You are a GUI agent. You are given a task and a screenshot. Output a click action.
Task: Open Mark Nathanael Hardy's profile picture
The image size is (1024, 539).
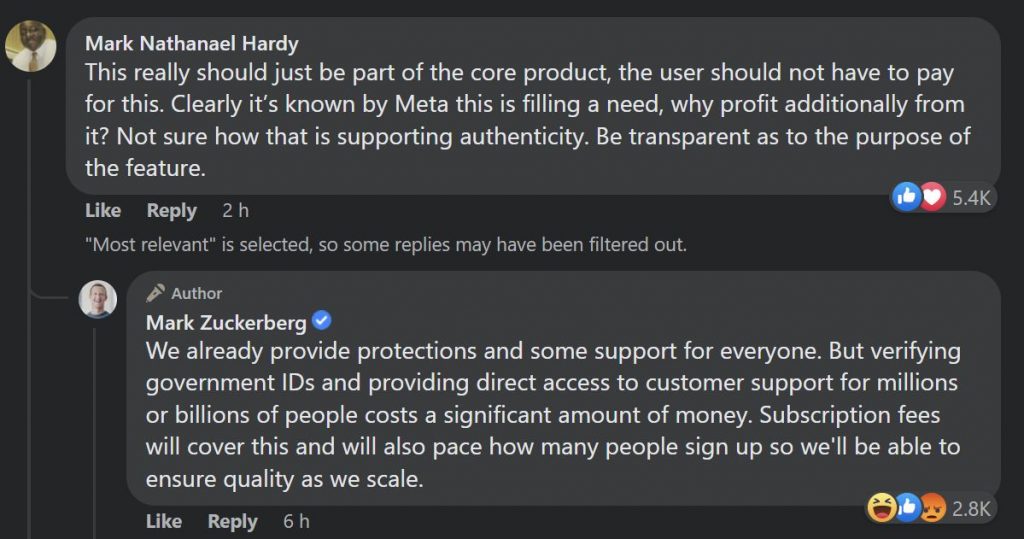click(31, 46)
